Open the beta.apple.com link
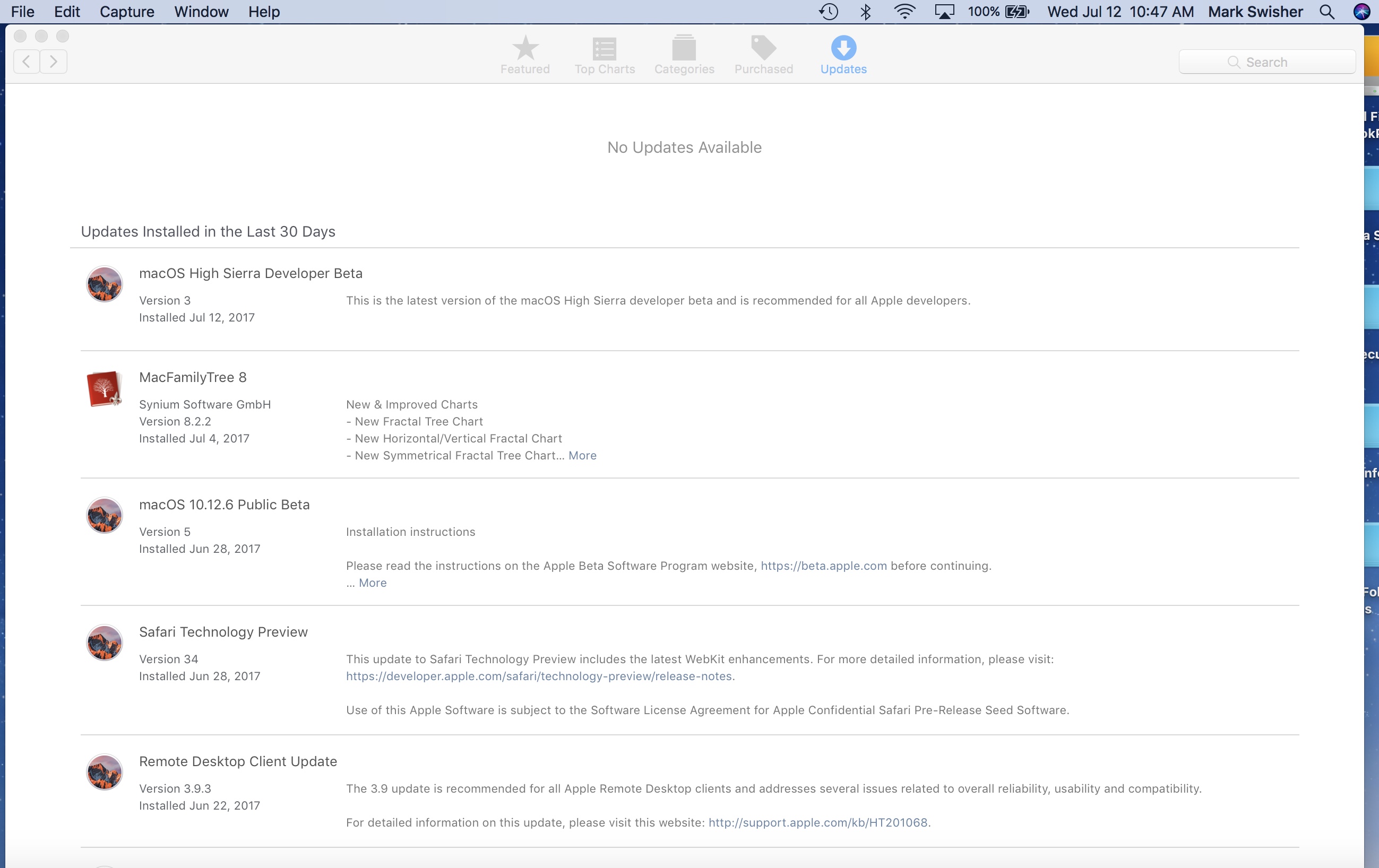Screen dimensions: 1379x868 823,566
